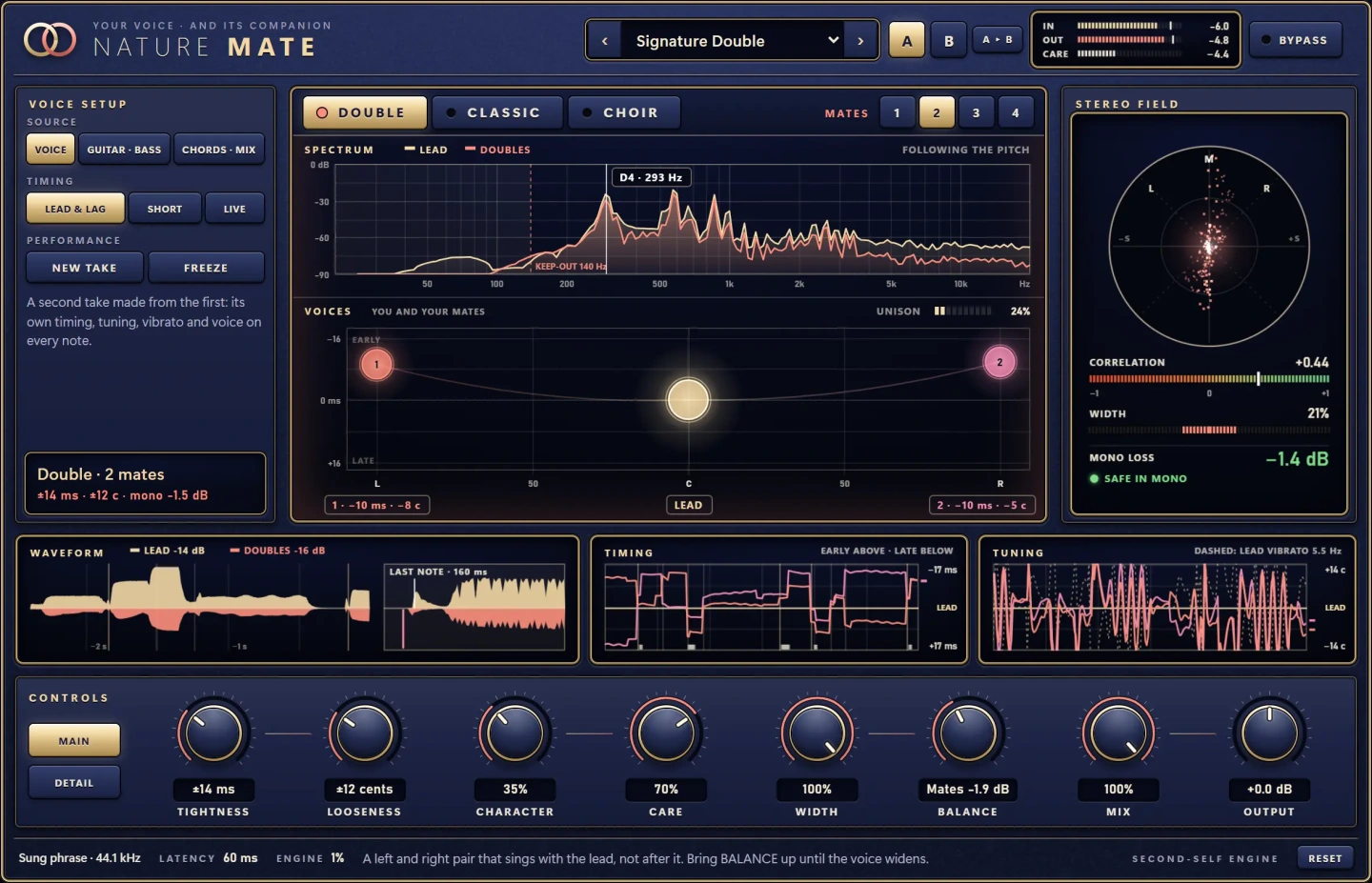The image size is (1372, 883).
Task: Select the central lead voice orb
Action: 688,399
